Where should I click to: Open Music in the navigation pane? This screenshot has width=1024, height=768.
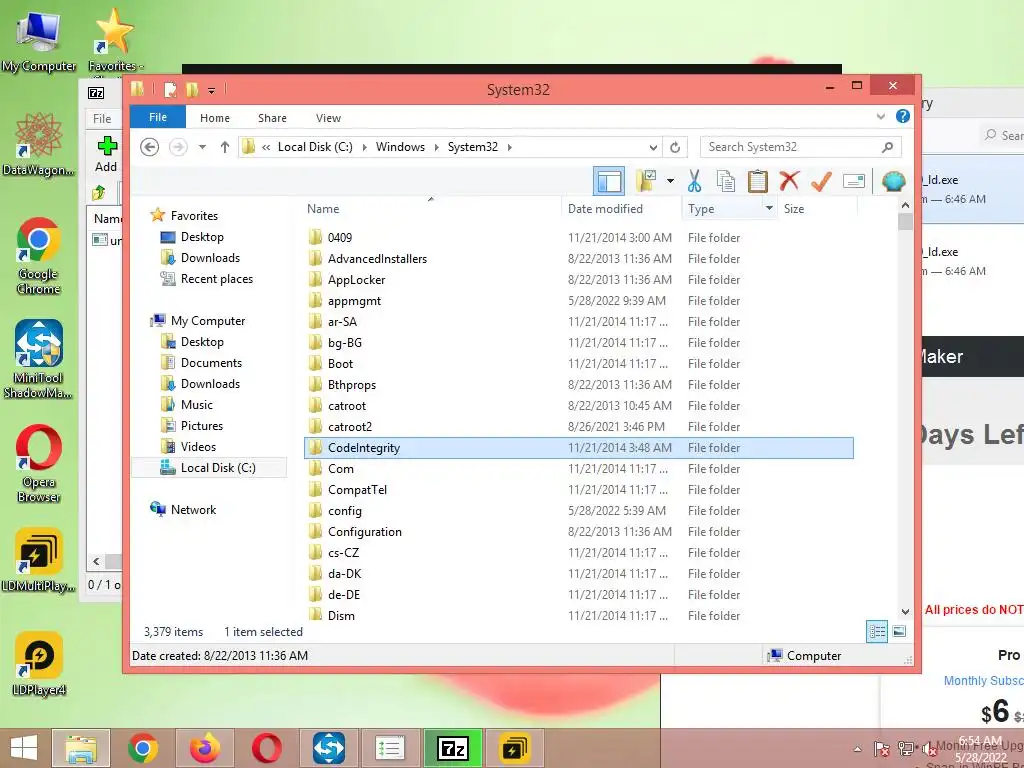[197, 405]
